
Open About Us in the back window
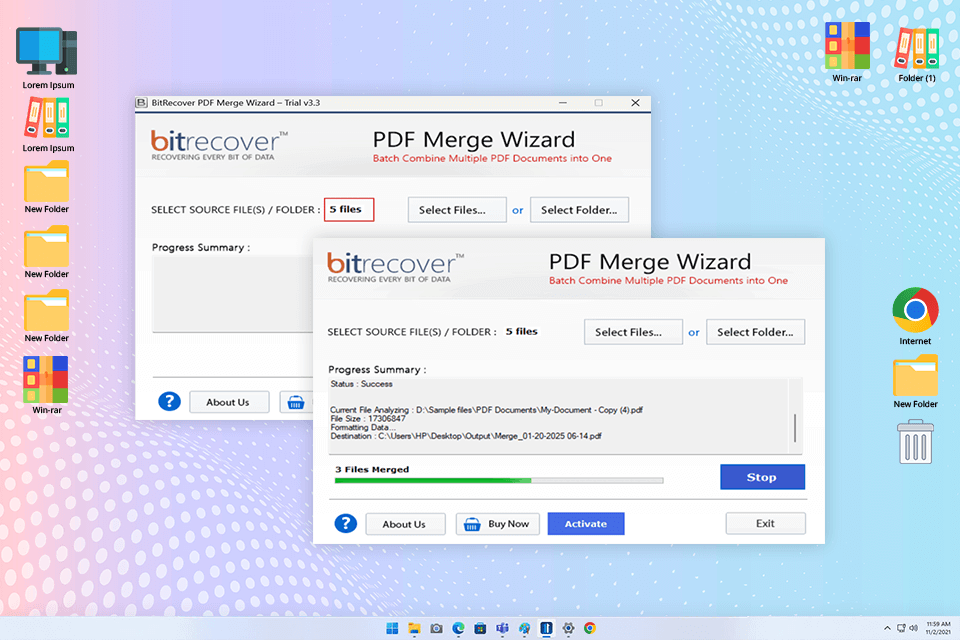(228, 402)
